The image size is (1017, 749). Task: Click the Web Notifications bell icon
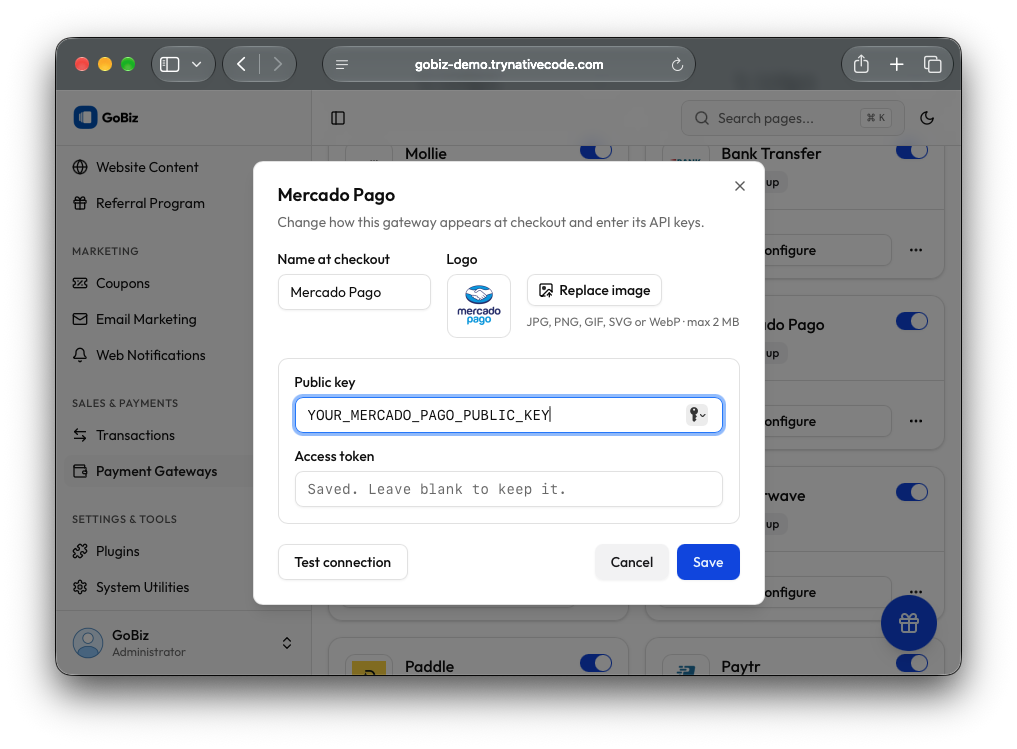80,355
